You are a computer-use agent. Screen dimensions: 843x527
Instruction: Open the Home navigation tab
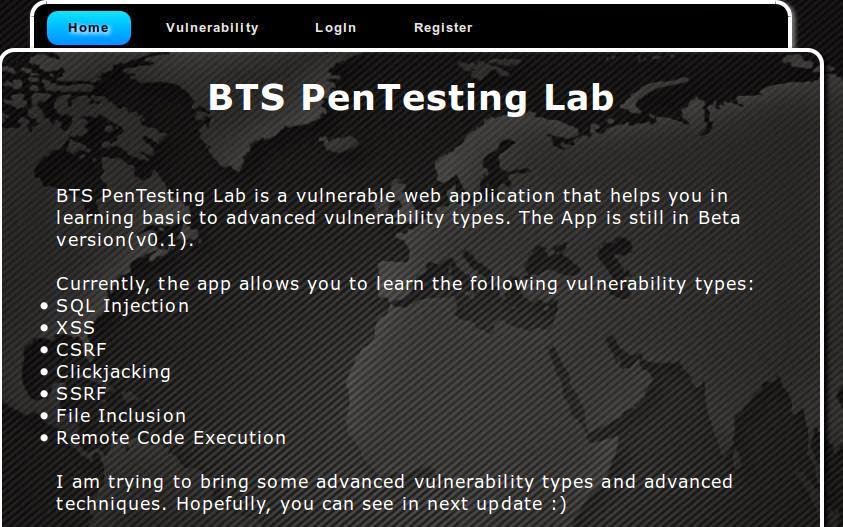[x=88, y=28]
